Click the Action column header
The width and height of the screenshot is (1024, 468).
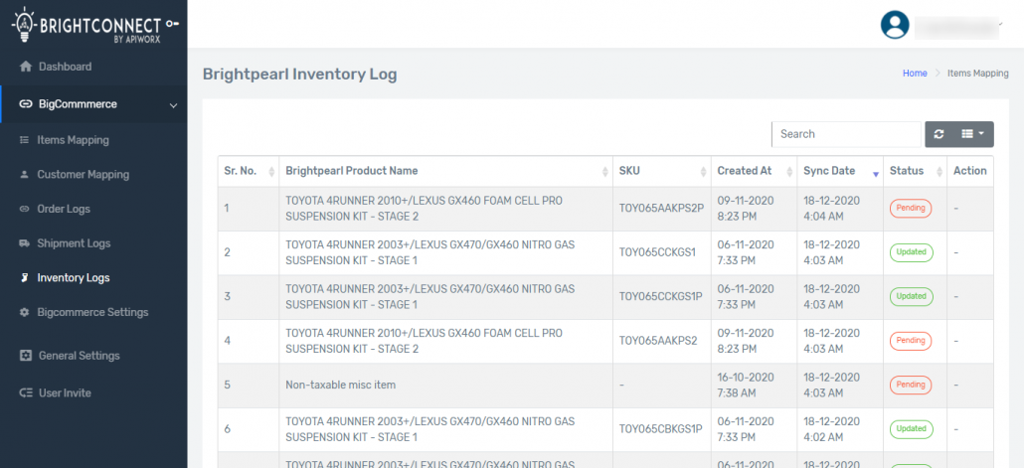click(970, 171)
